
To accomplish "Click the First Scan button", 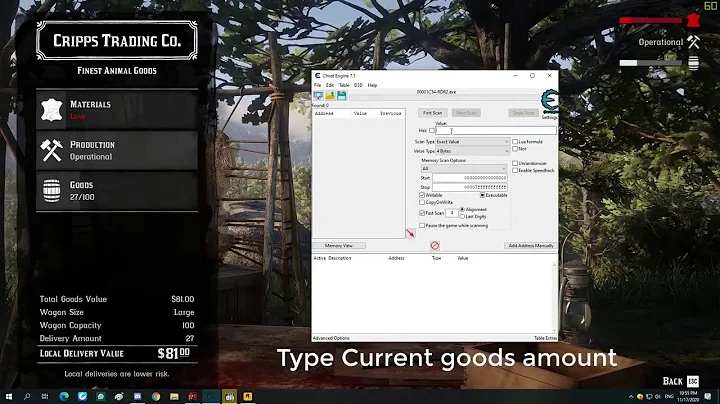I will (433, 113).
